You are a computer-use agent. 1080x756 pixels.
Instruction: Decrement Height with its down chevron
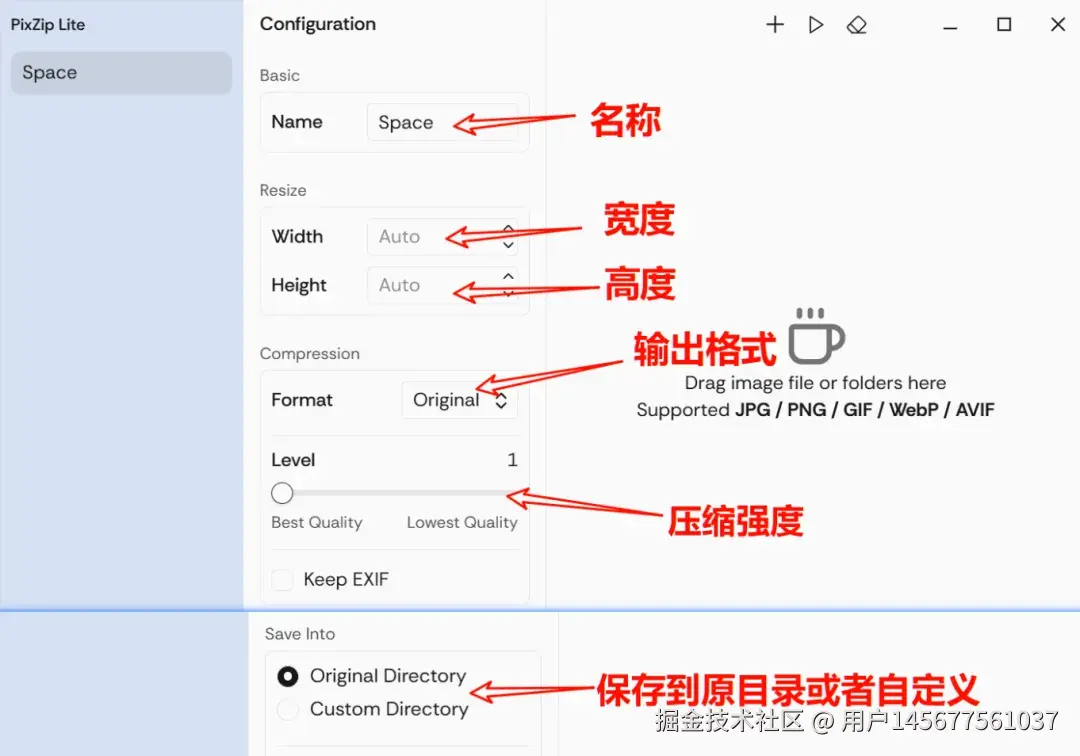pyautogui.click(x=507, y=294)
